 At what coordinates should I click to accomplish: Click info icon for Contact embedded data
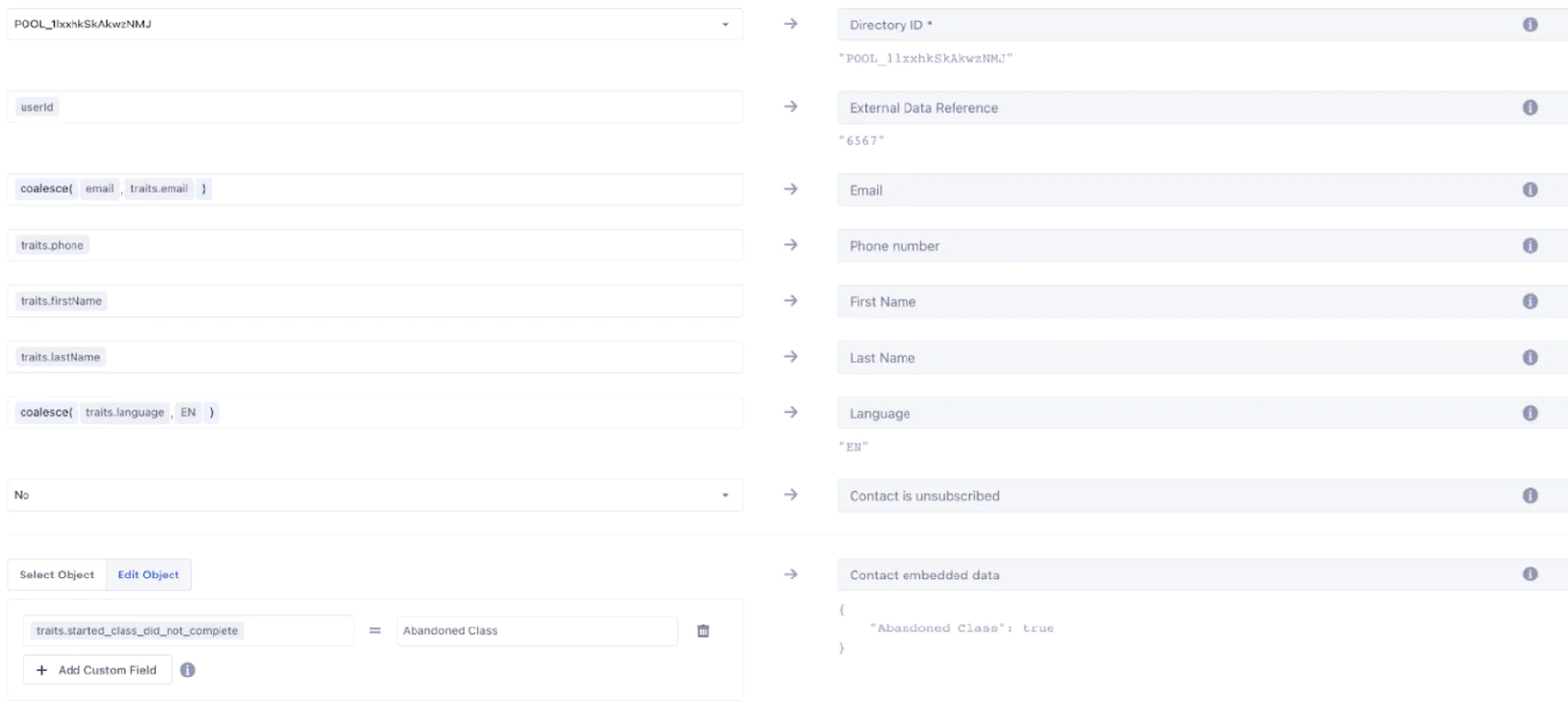coord(1529,575)
